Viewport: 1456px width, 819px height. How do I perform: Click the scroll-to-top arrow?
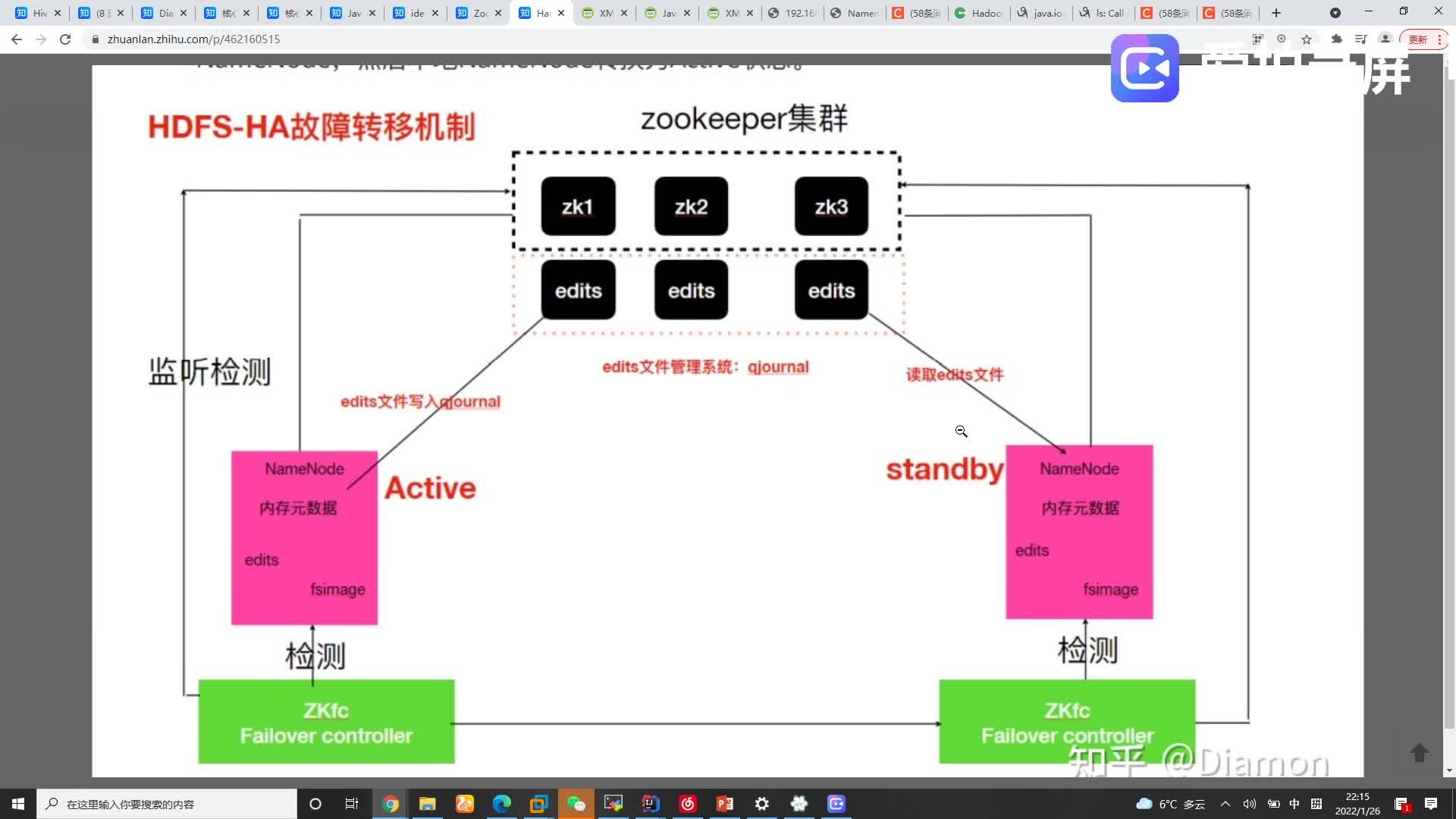[x=1418, y=753]
